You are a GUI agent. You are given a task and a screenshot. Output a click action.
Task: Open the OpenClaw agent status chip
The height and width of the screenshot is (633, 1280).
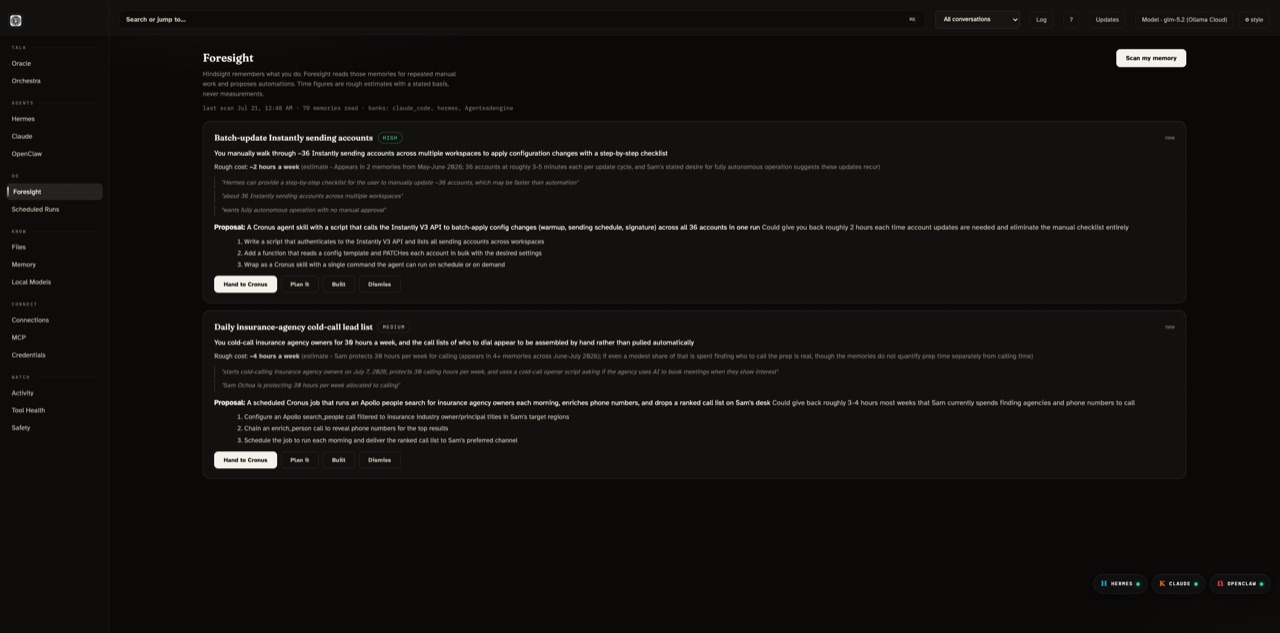1240,584
